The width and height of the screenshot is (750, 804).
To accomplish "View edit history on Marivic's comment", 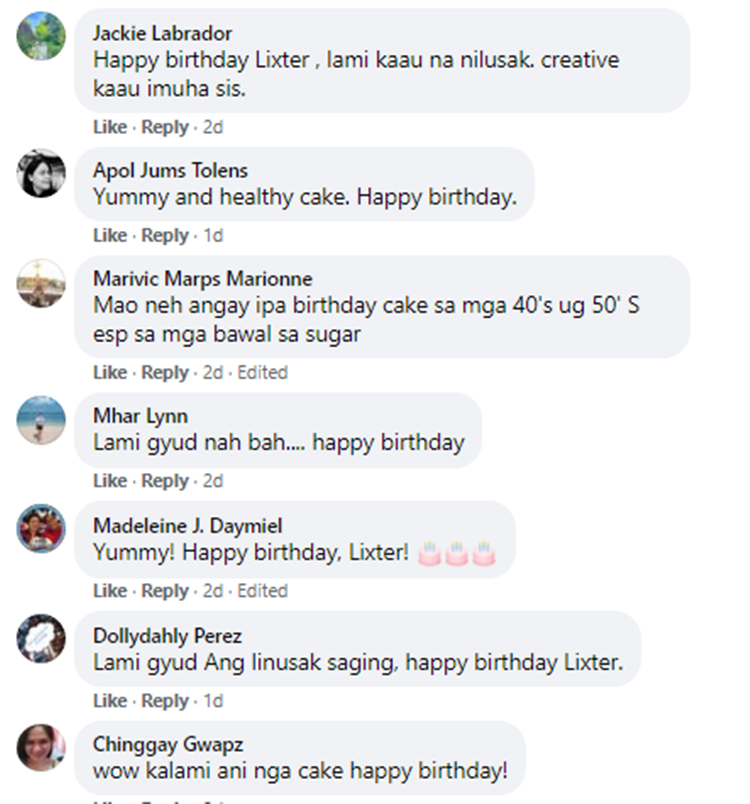I will pyautogui.click(x=262, y=373).
